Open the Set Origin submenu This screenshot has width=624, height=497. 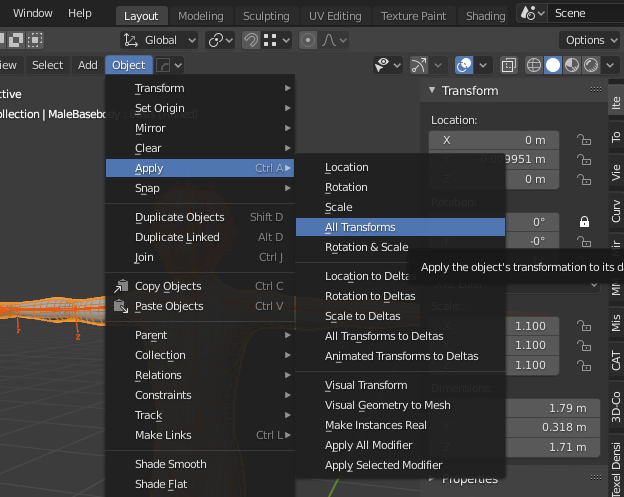(200, 108)
